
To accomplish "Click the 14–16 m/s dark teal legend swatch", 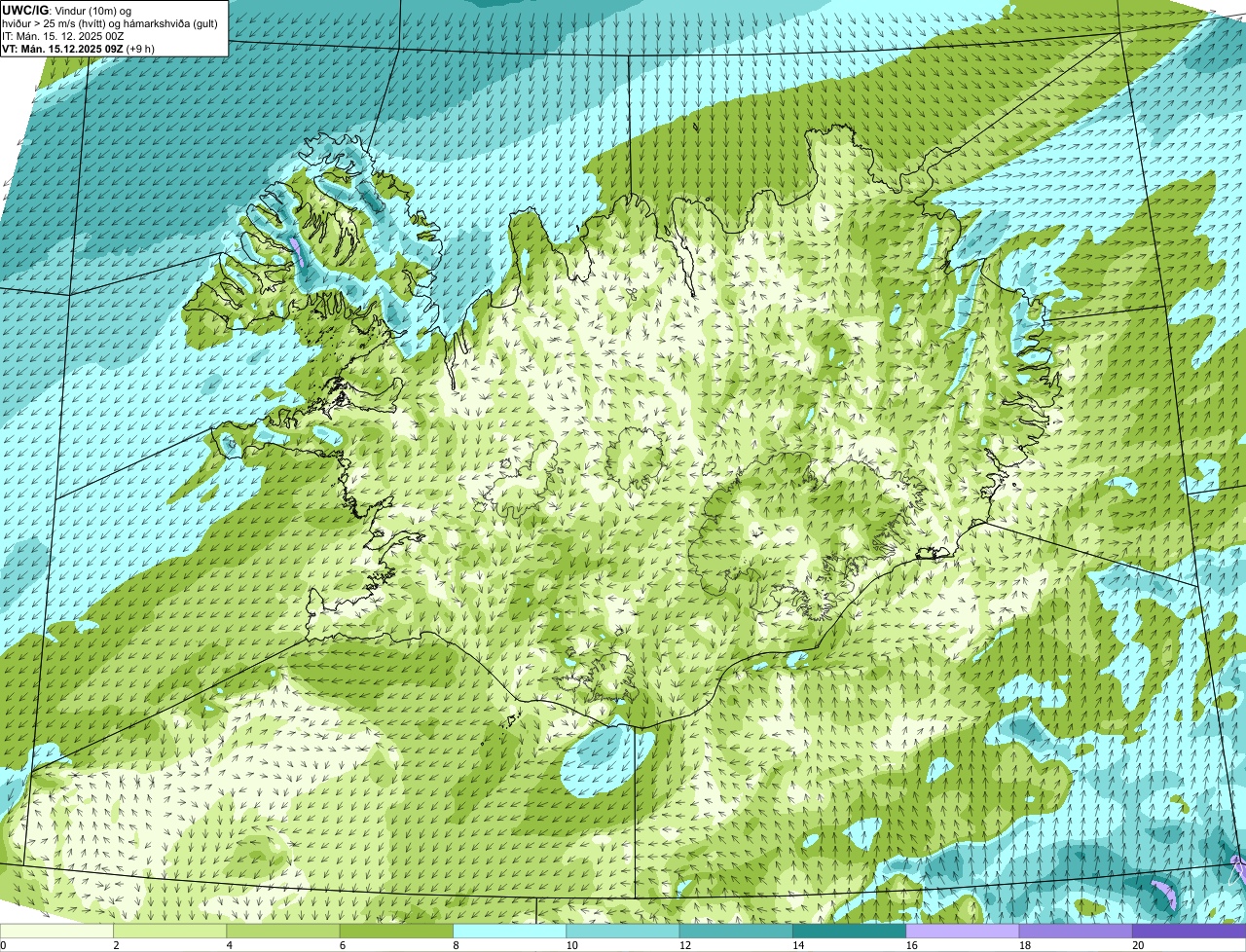I will click(x=850, y=931).
